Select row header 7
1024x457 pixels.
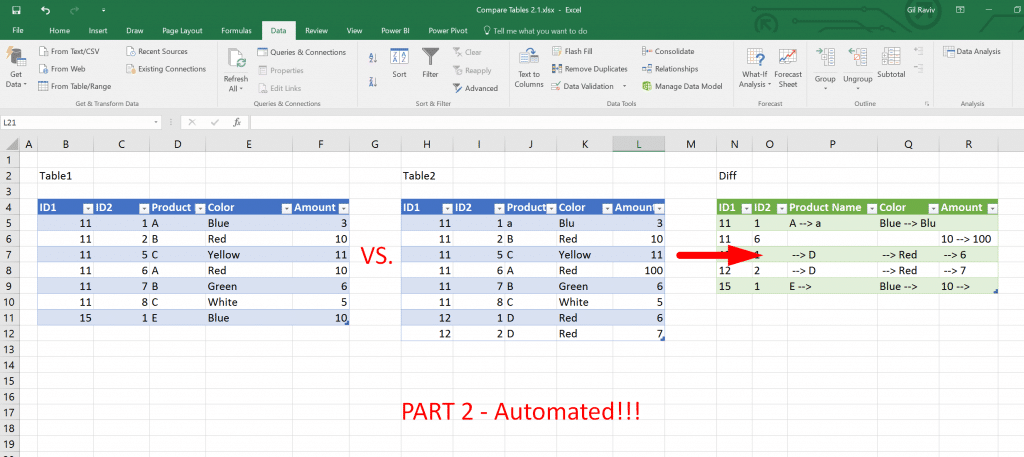(8, 255)
